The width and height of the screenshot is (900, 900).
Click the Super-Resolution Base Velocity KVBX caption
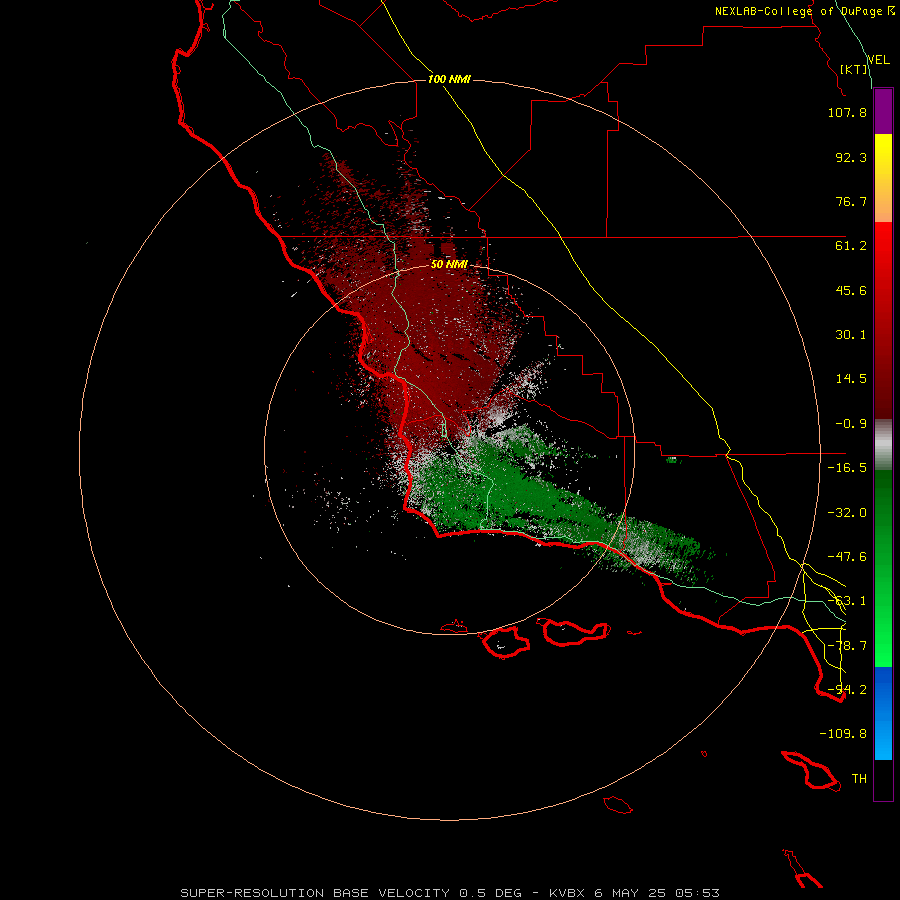point(449,893)
